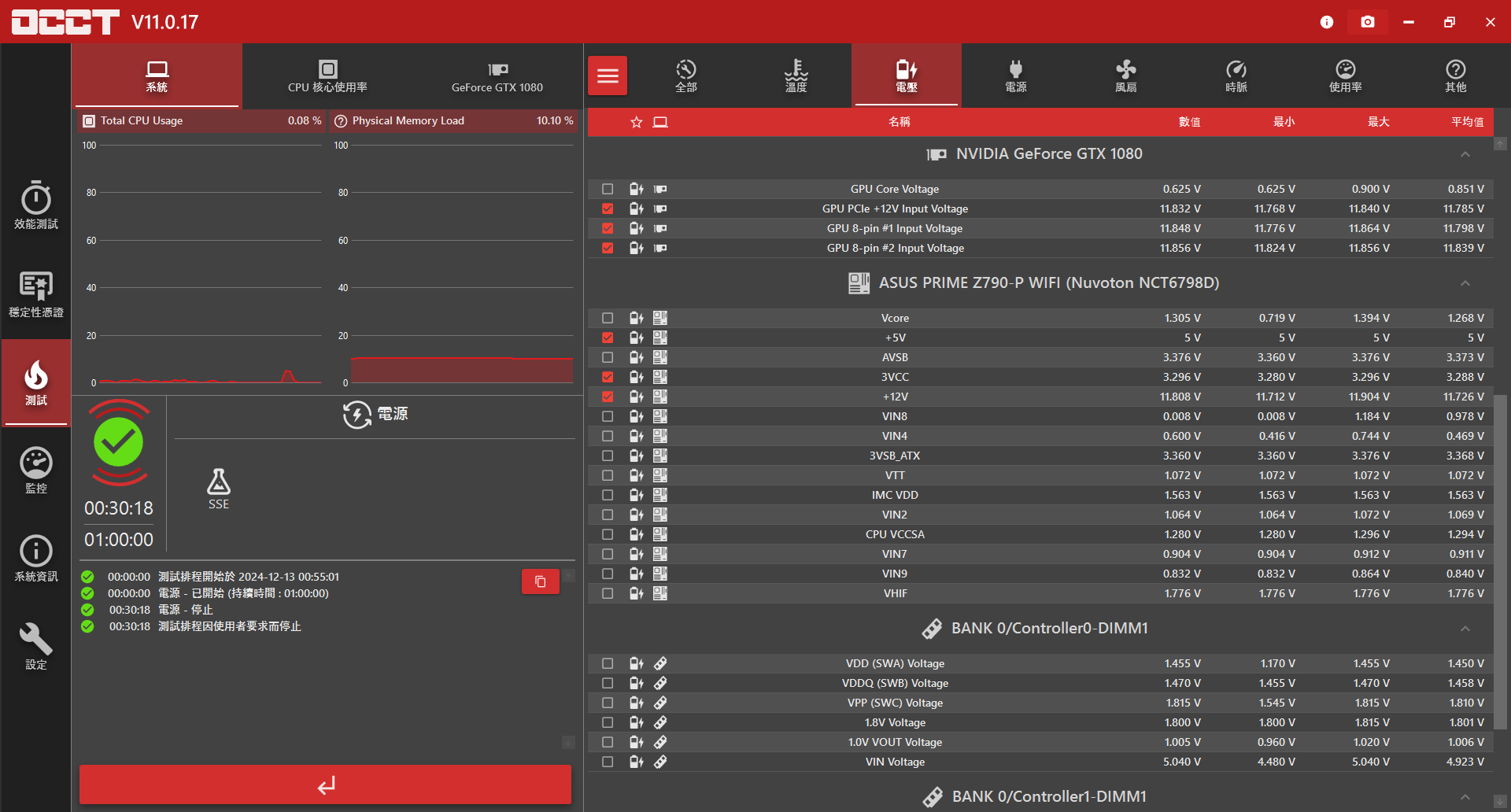The height and width of the screenshot is (812, 1511).
Task: Click the sensor list vertical scrollbar thumb
Action: click(1501, 562)
